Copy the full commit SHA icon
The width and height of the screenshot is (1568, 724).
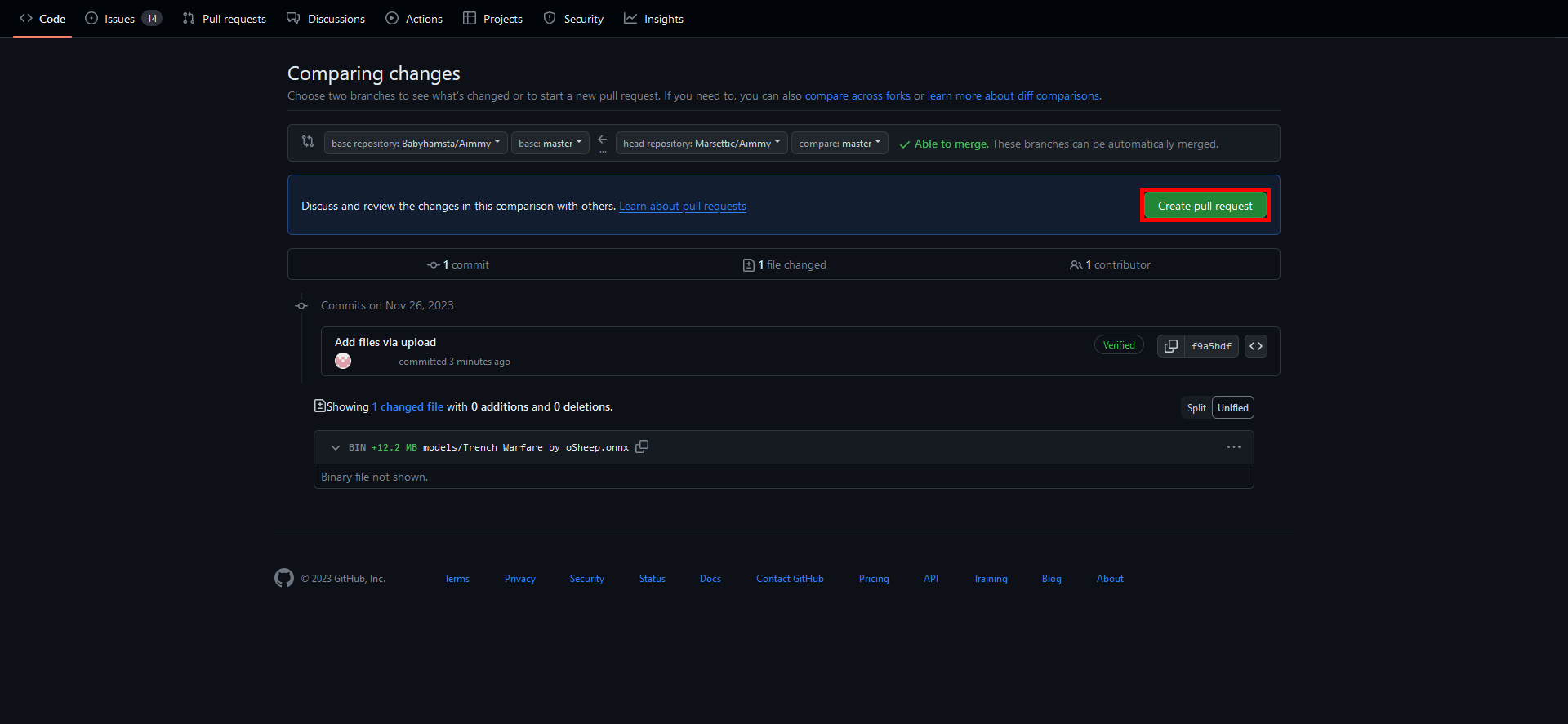point(1170,346)
